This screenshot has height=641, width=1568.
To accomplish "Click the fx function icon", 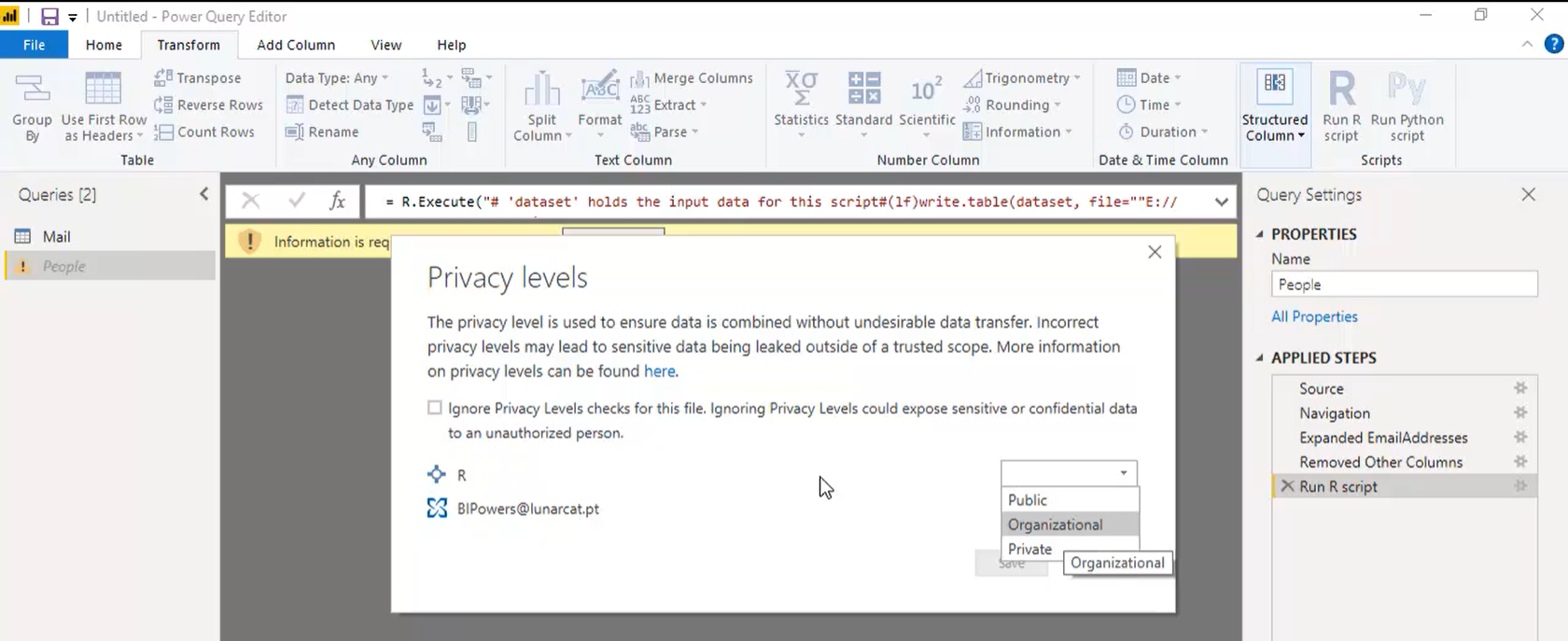I will click(337, 201).
